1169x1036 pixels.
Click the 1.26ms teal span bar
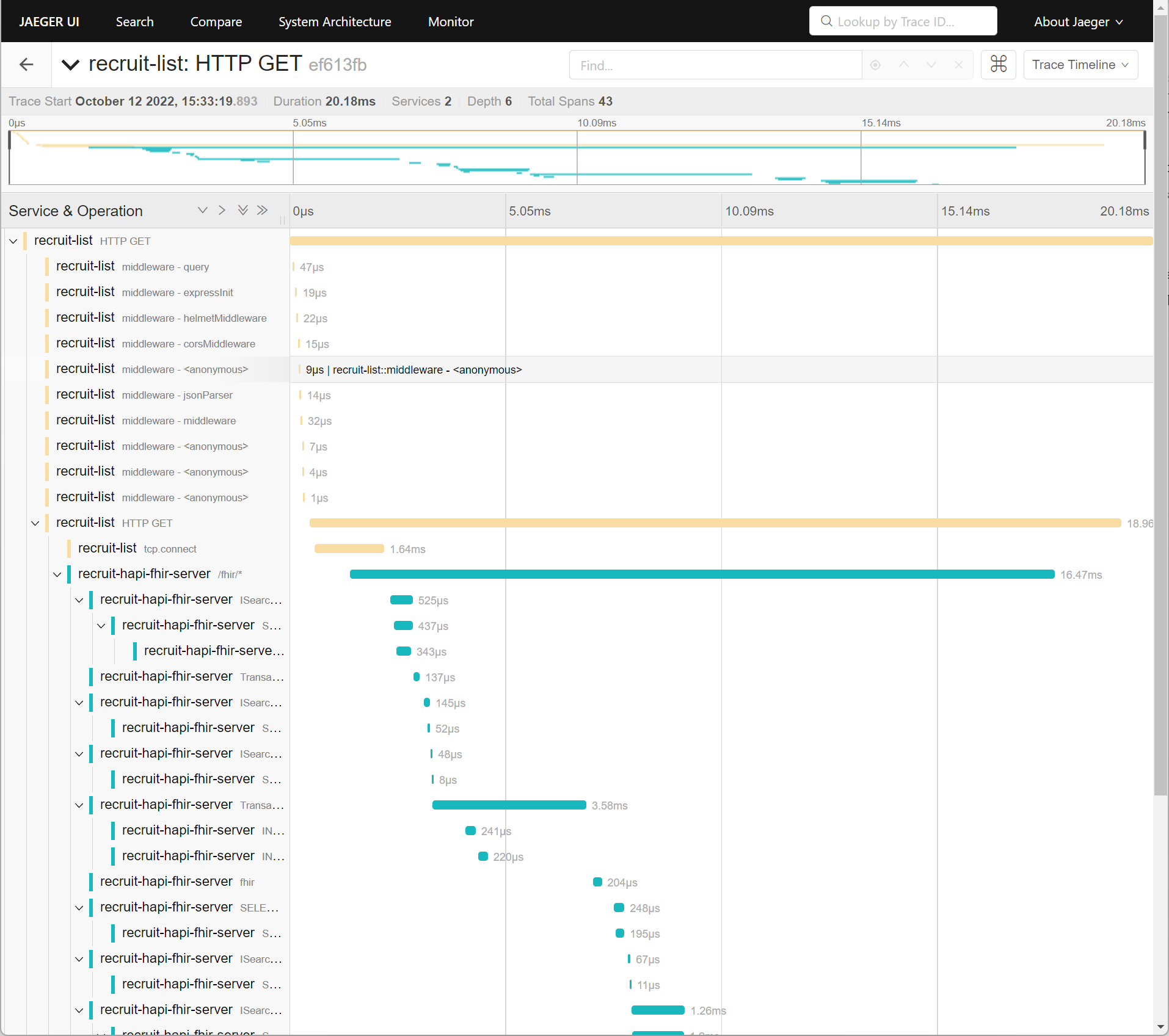(658, 1010)
